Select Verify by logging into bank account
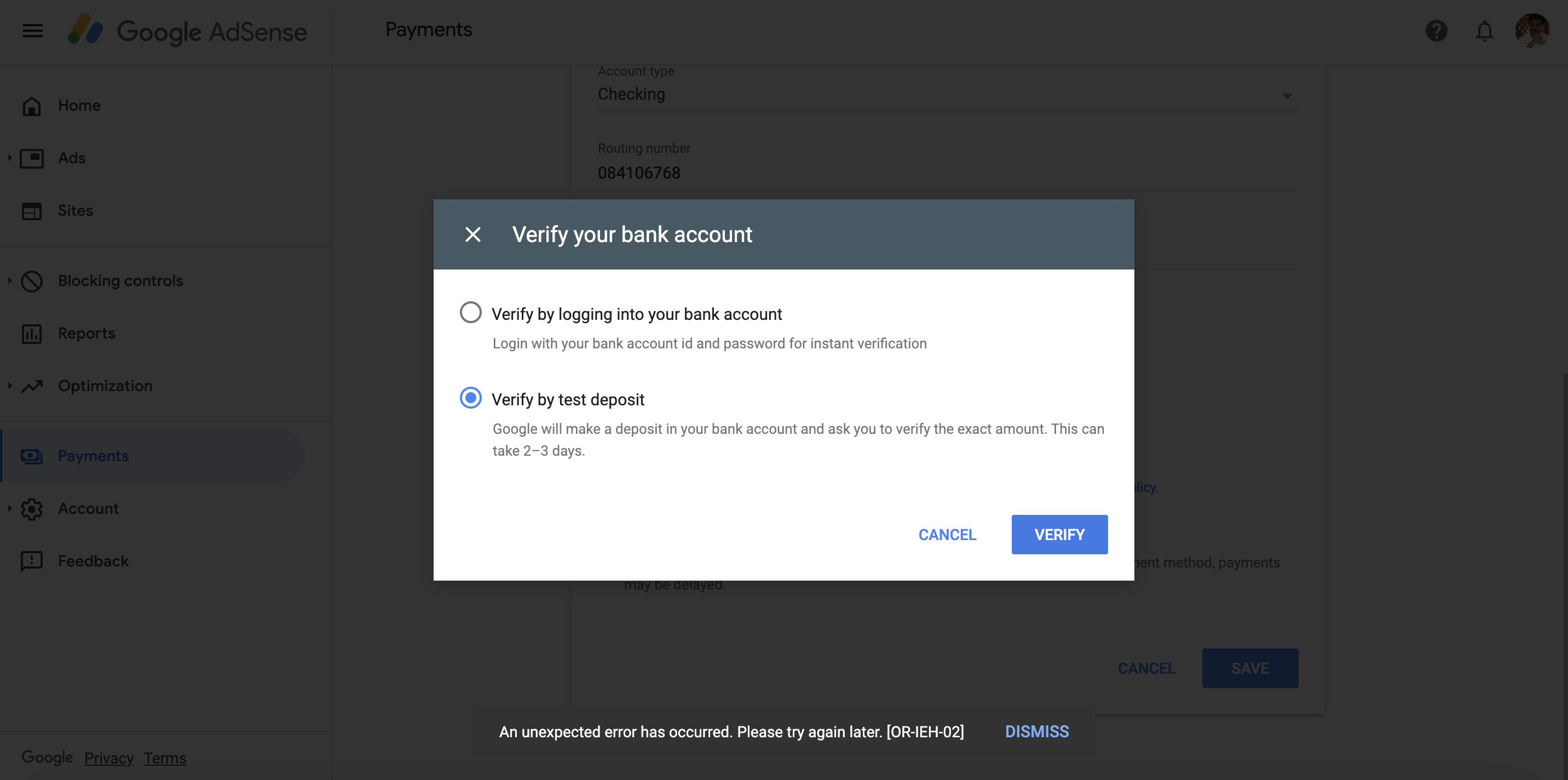Viewport: 1568px width, 780px height. coord(470,312)
